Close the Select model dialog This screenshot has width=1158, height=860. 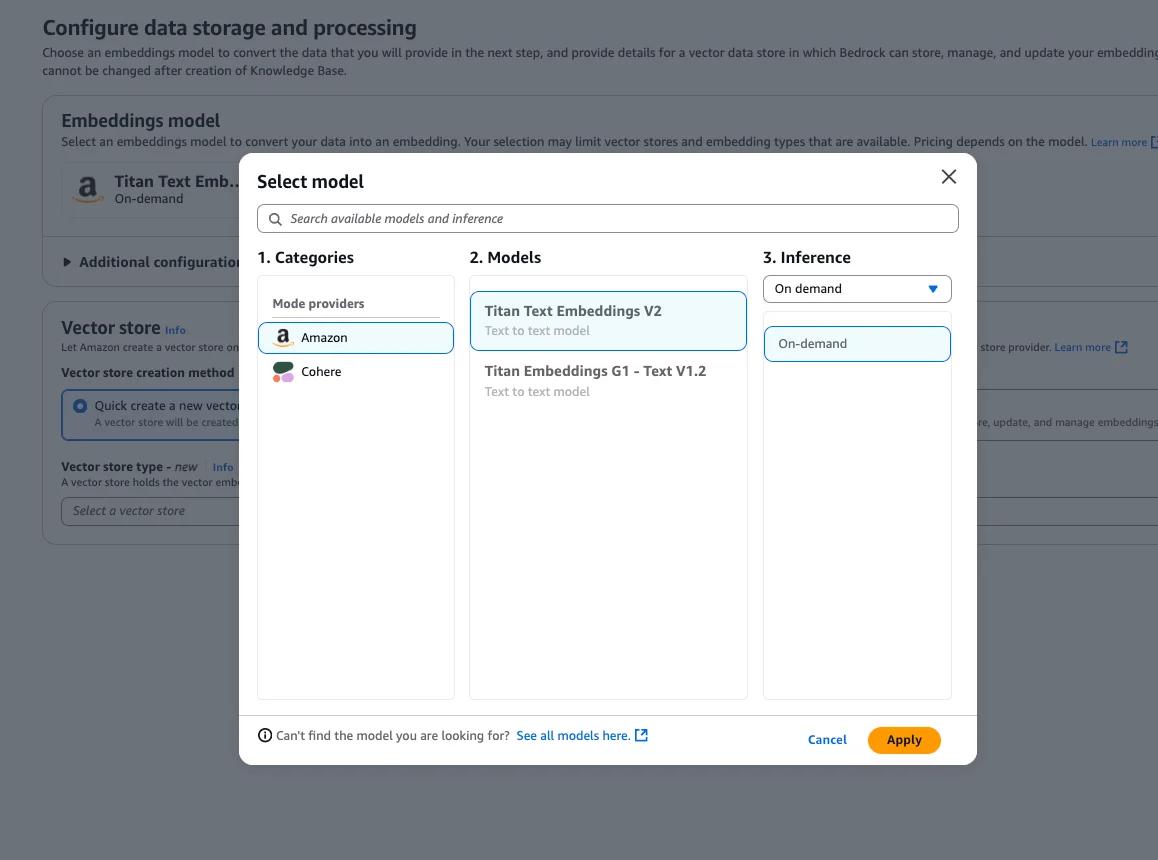(948, 177)
